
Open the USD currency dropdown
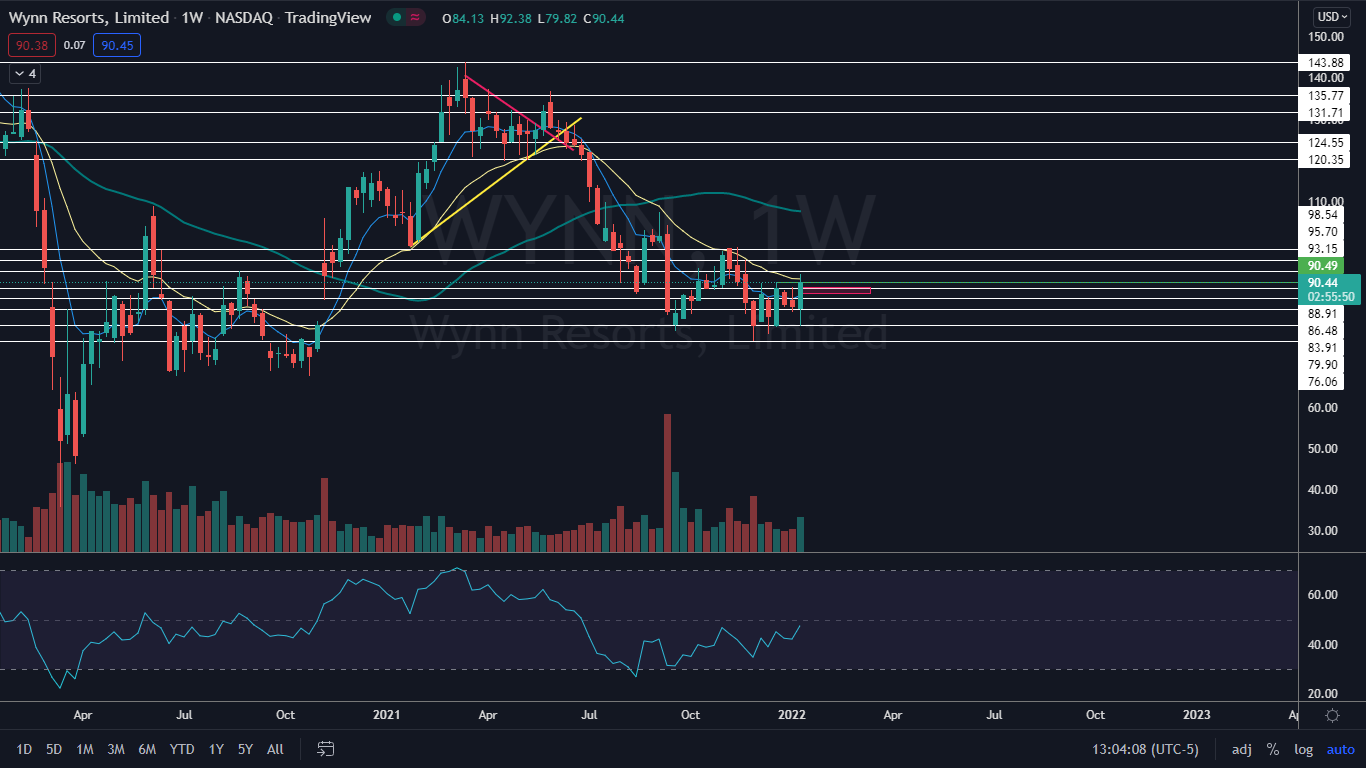(1331, 16)
